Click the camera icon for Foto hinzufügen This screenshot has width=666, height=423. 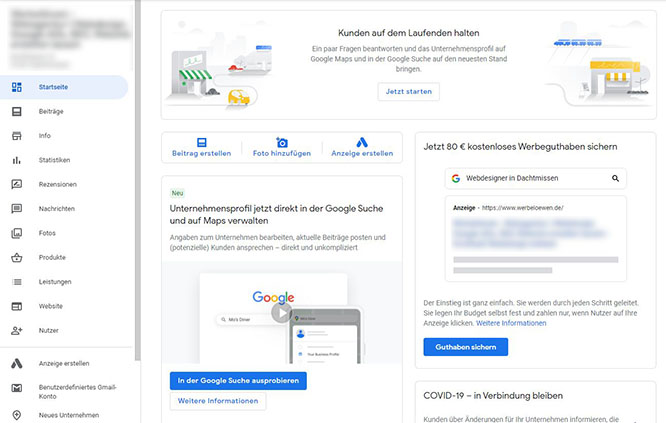pos(282,142)
